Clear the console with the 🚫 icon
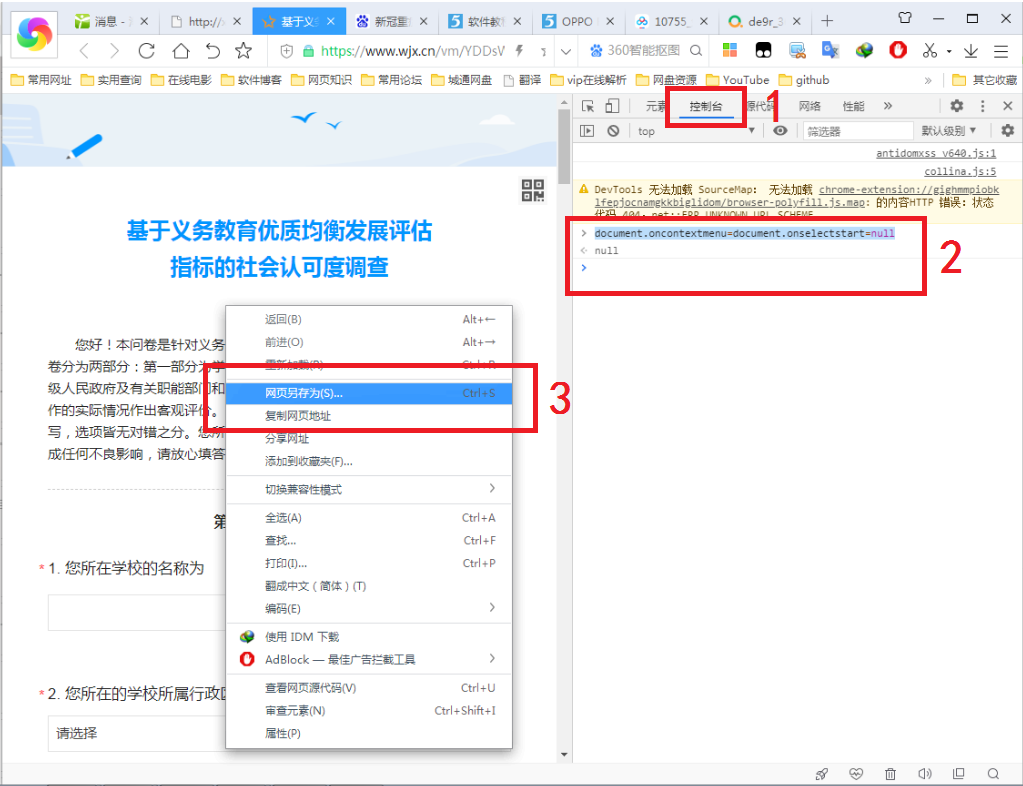The image size is (1023, 786). pyautogui.click(x=614, y=129)
